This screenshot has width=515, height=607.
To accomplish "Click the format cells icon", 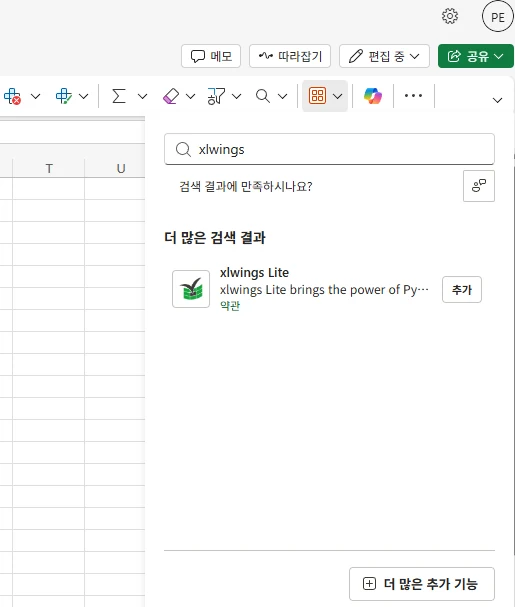I will coord(64,96).
